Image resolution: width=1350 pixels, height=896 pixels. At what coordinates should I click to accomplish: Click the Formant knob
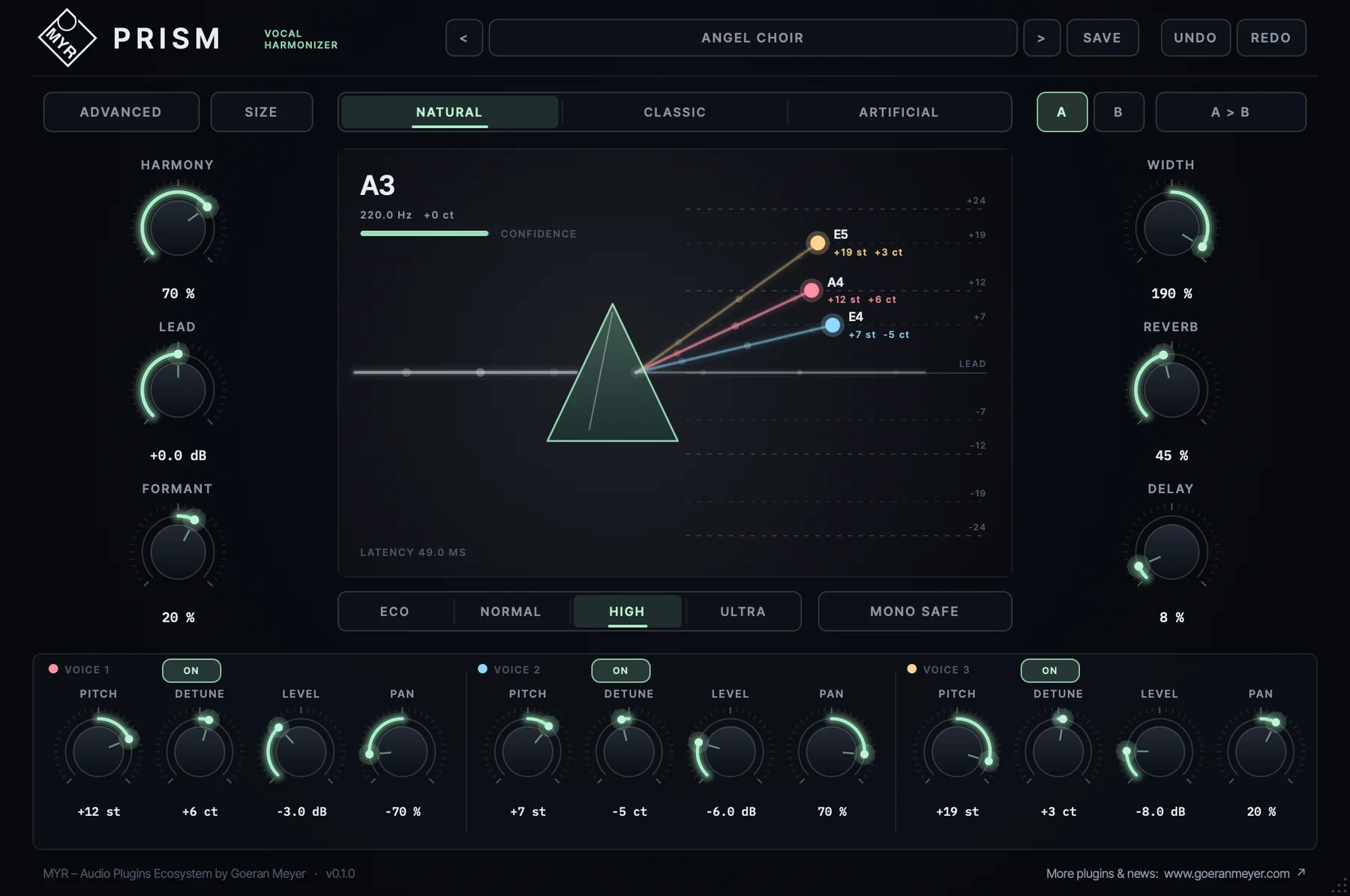click(x=178, y=552)
